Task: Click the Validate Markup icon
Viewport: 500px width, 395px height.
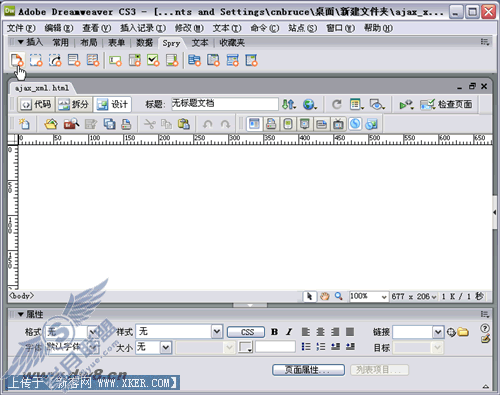Action: (406, 104)
